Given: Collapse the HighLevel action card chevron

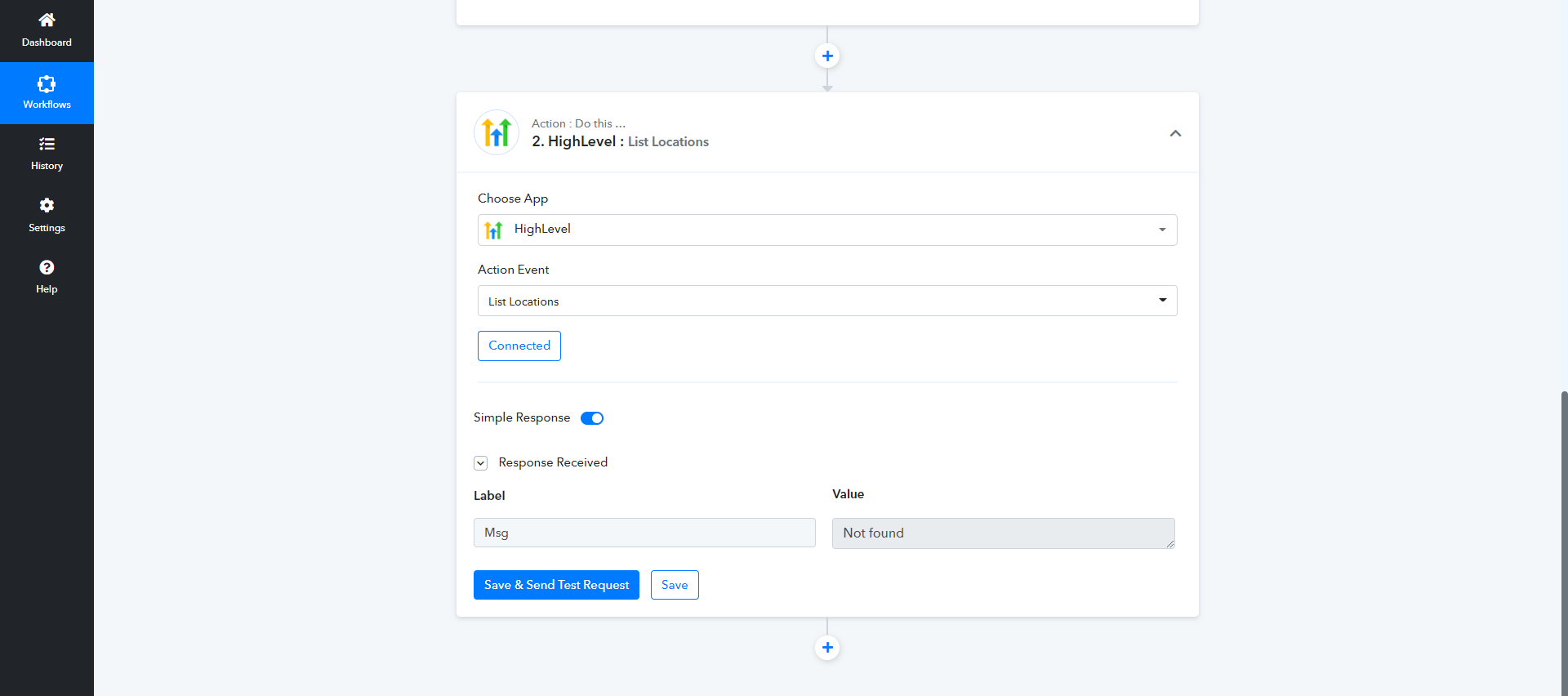Looking at the screenshot, I should point(1175,133).
